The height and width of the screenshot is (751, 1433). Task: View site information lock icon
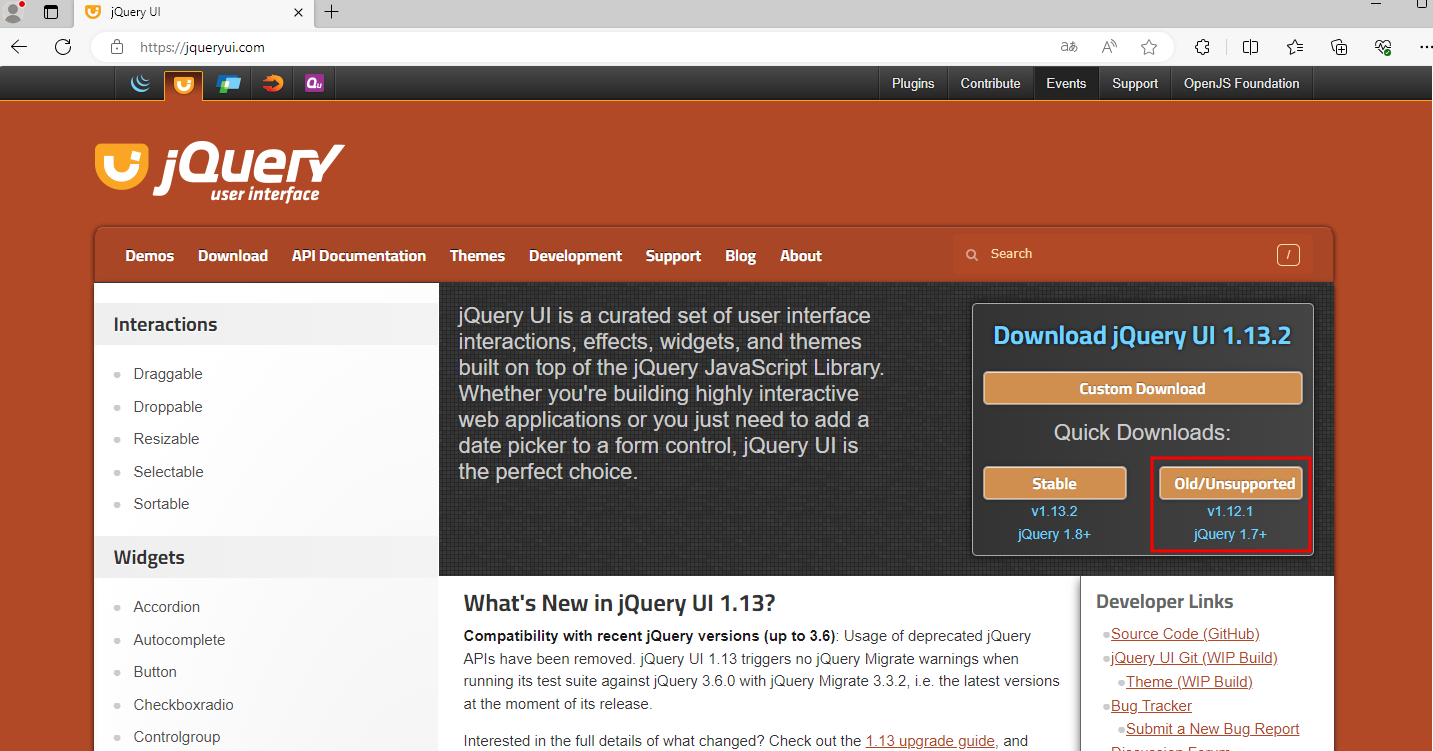click(x=117, y=47)
